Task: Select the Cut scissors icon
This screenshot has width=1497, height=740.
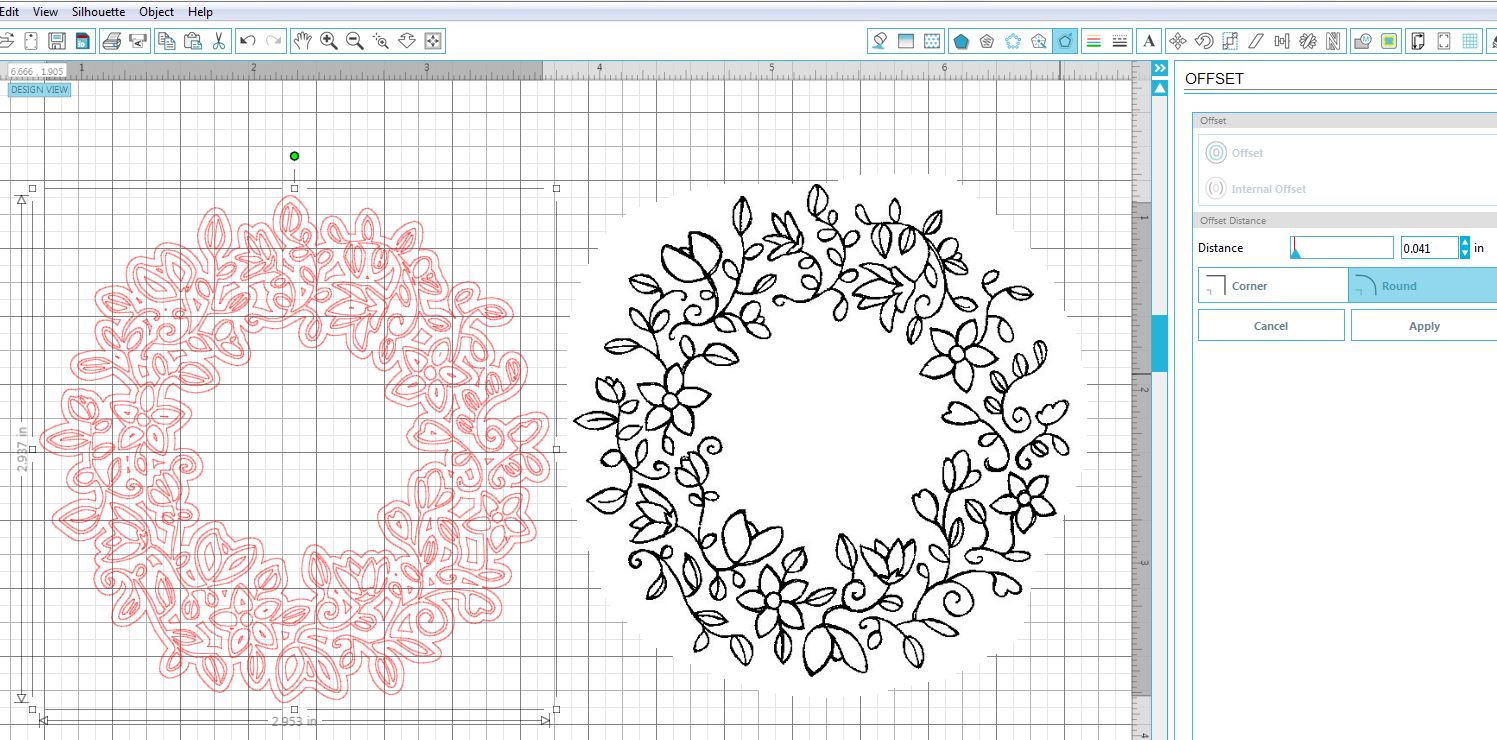Action: pyautogui.click(x=219, y=41)
